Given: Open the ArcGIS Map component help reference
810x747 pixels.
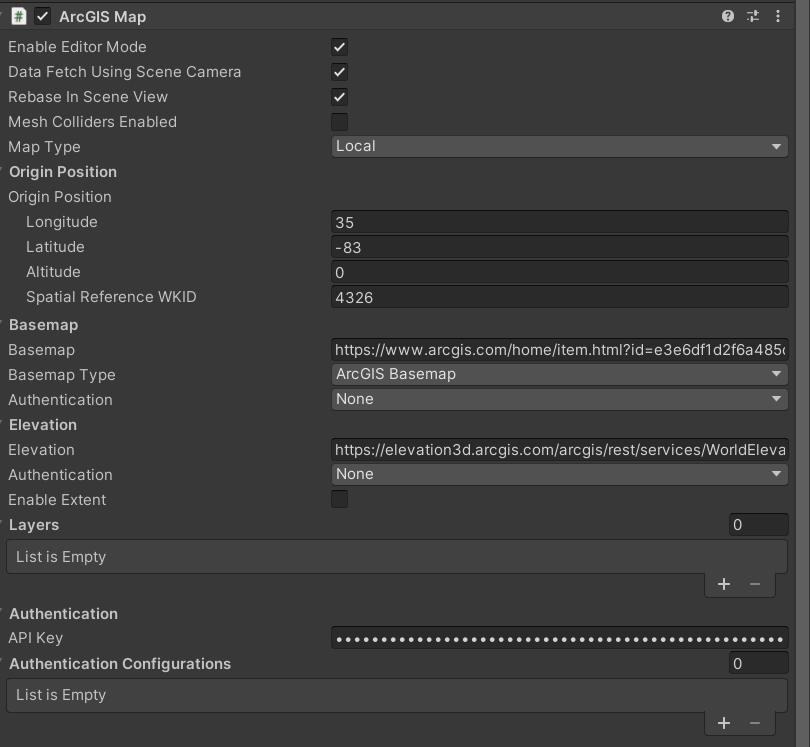Looking at the screenshot, I should [727, 17].
